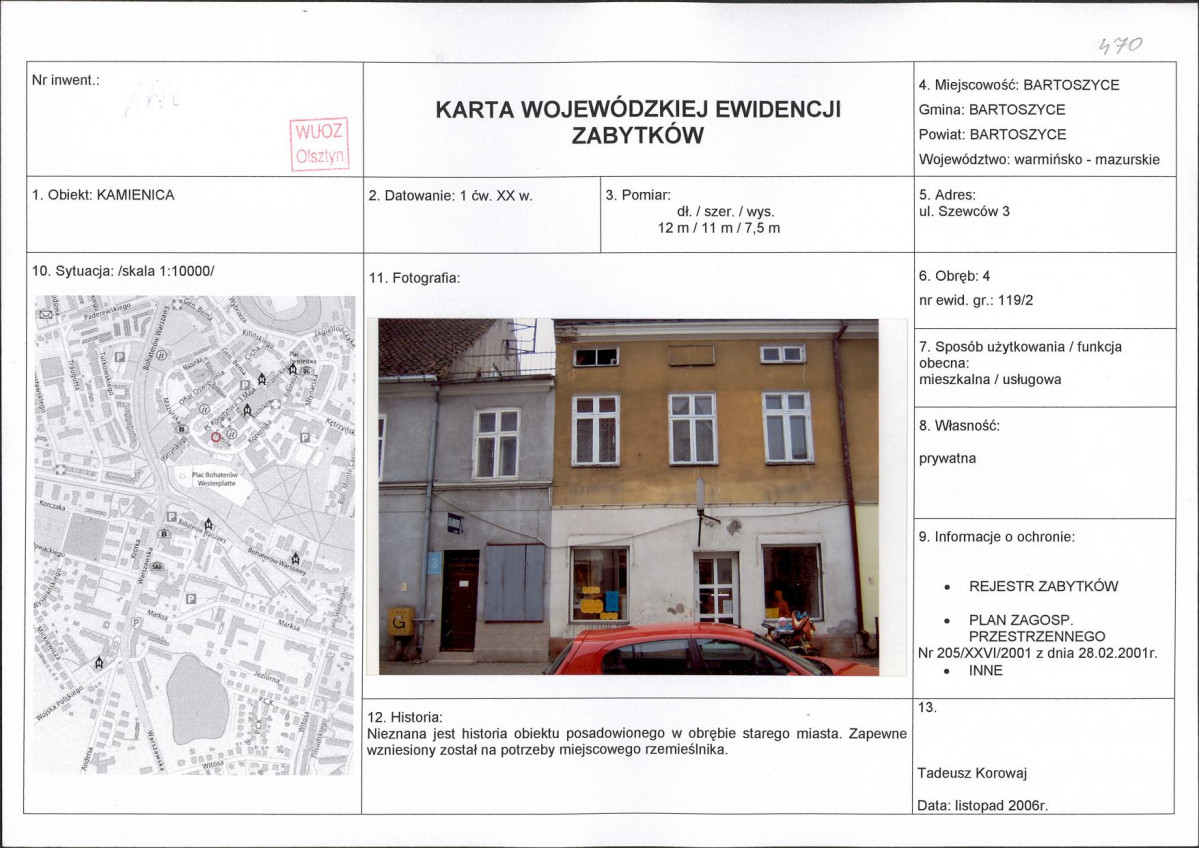This screenshot has width=1199, height=848.
Task: Click the brown wooden door in the photo
Action: coord(460,601)
